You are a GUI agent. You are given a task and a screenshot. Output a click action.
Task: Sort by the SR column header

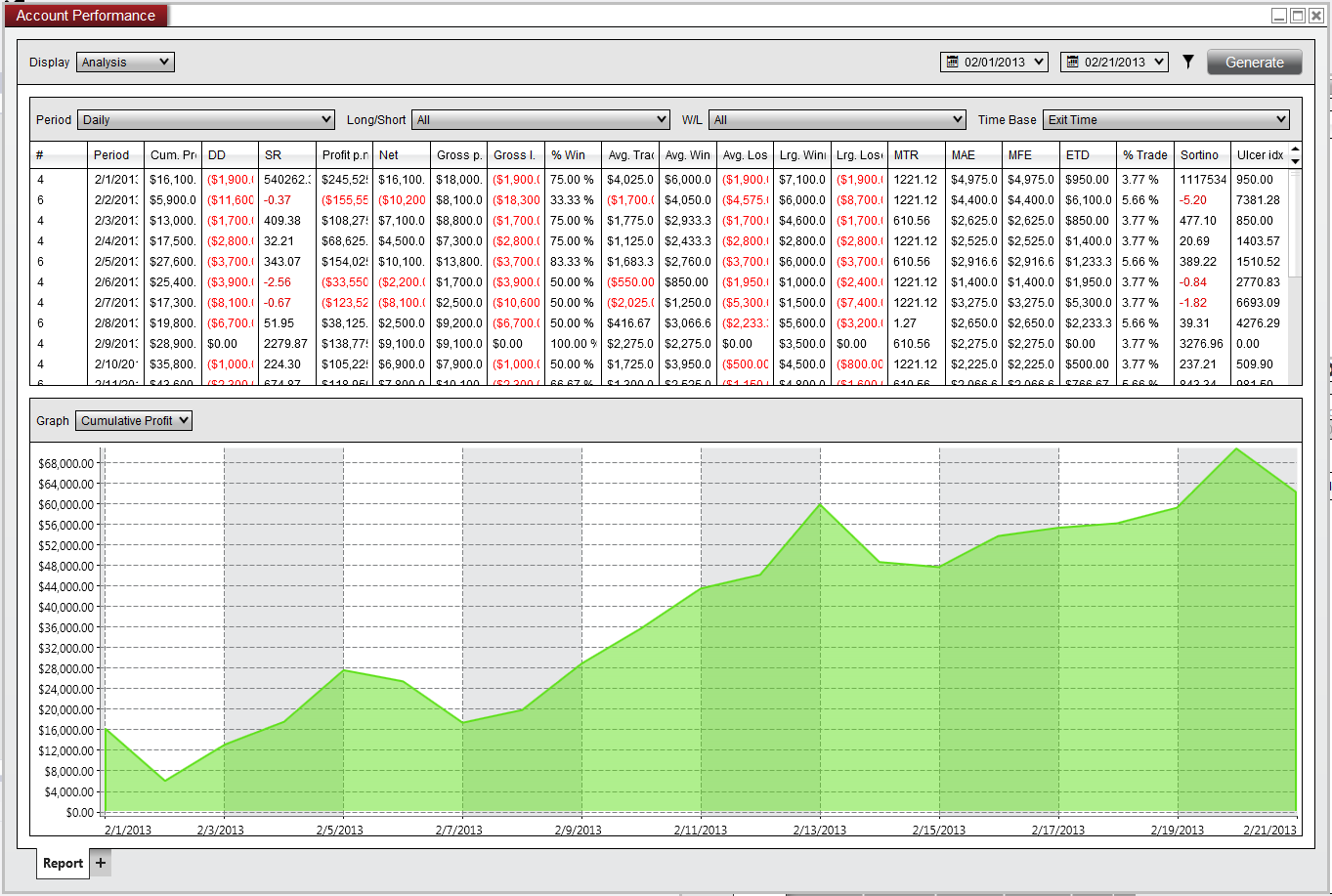click(287, 154)
